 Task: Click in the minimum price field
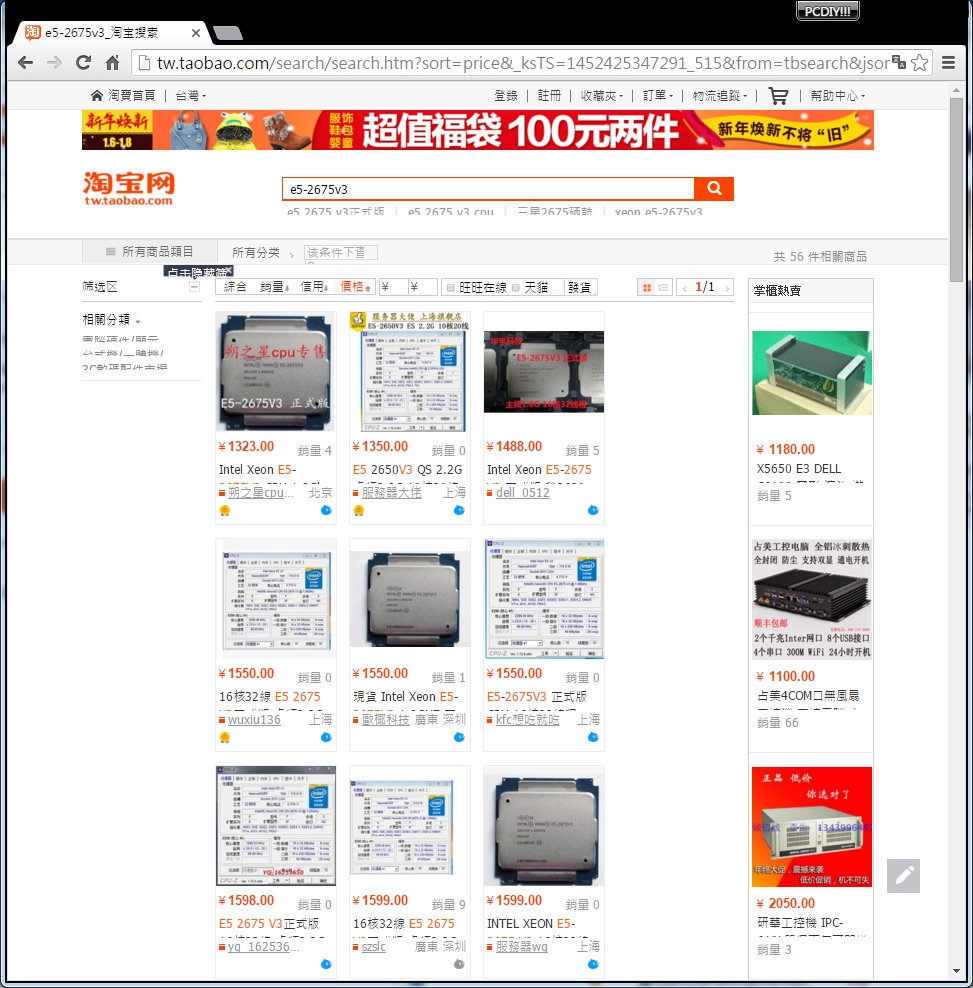pyautogui.click(x=392, y=287)
